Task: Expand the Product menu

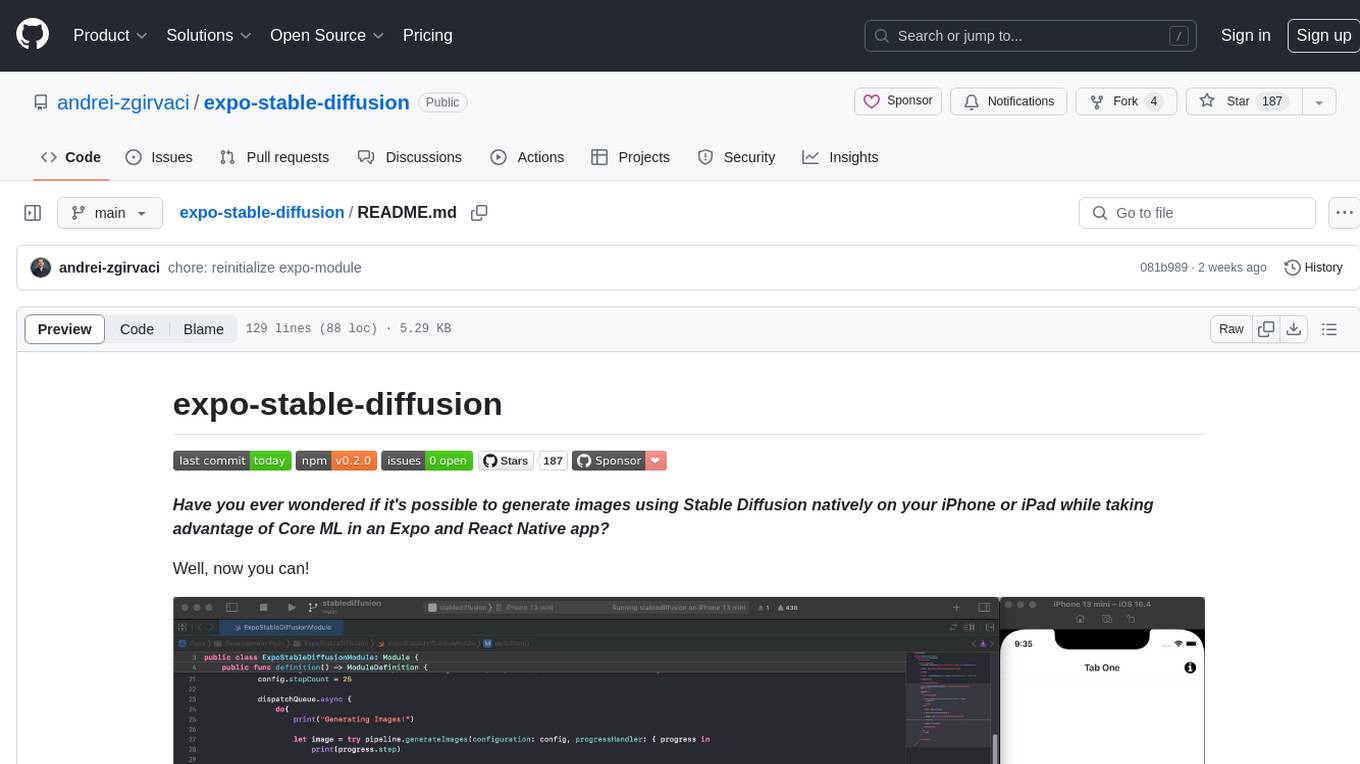Action: 110,35
